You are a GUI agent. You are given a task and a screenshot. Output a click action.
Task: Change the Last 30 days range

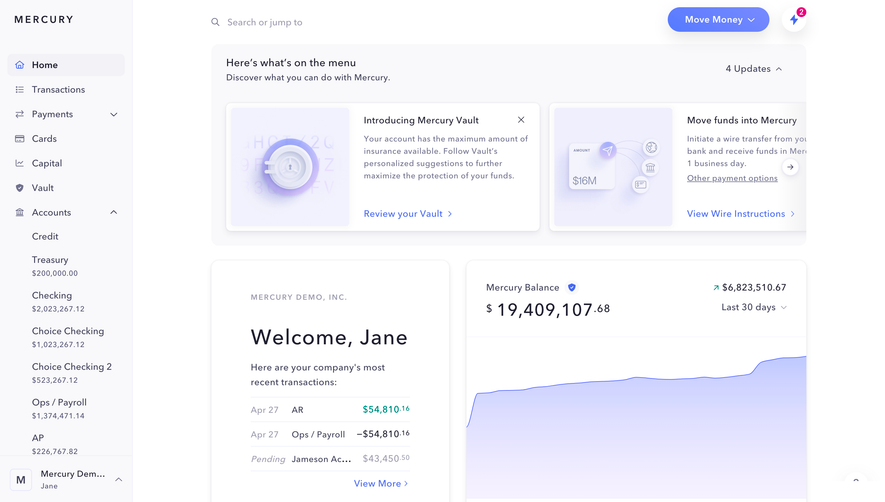[x=754, y=307]
